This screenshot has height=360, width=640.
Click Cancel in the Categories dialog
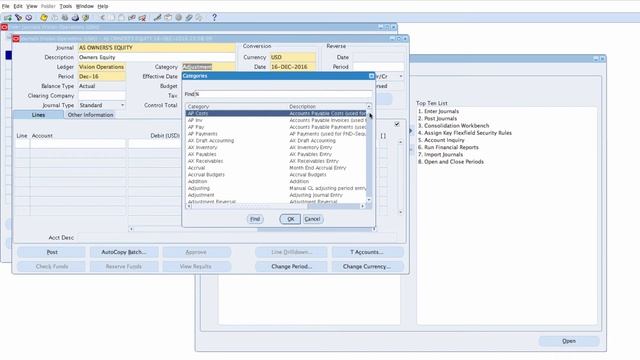coord(313,219)
